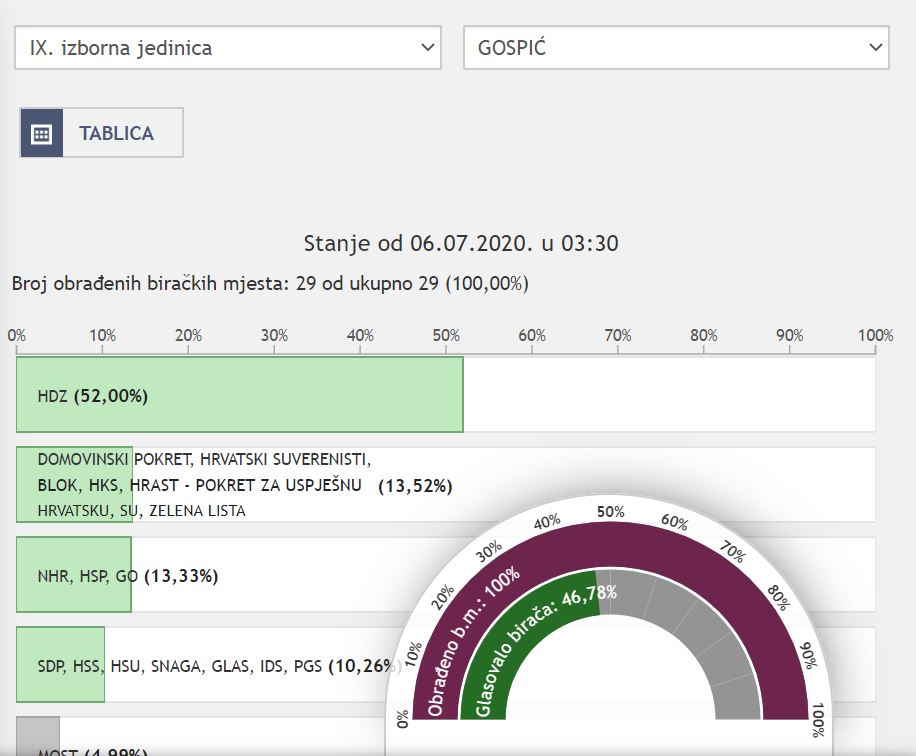The image size is (916, 756).
Task: Click the SDP coalition result bar
Action: pyautogui.click(x=60, y=664)
